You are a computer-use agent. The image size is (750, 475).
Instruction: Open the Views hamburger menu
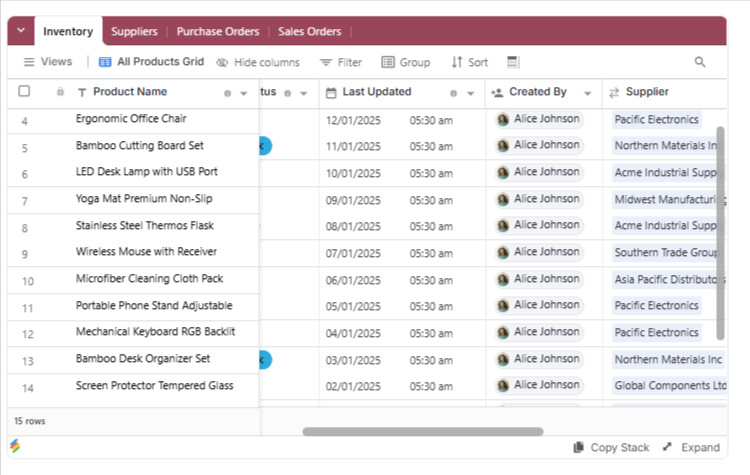(48, 62)
